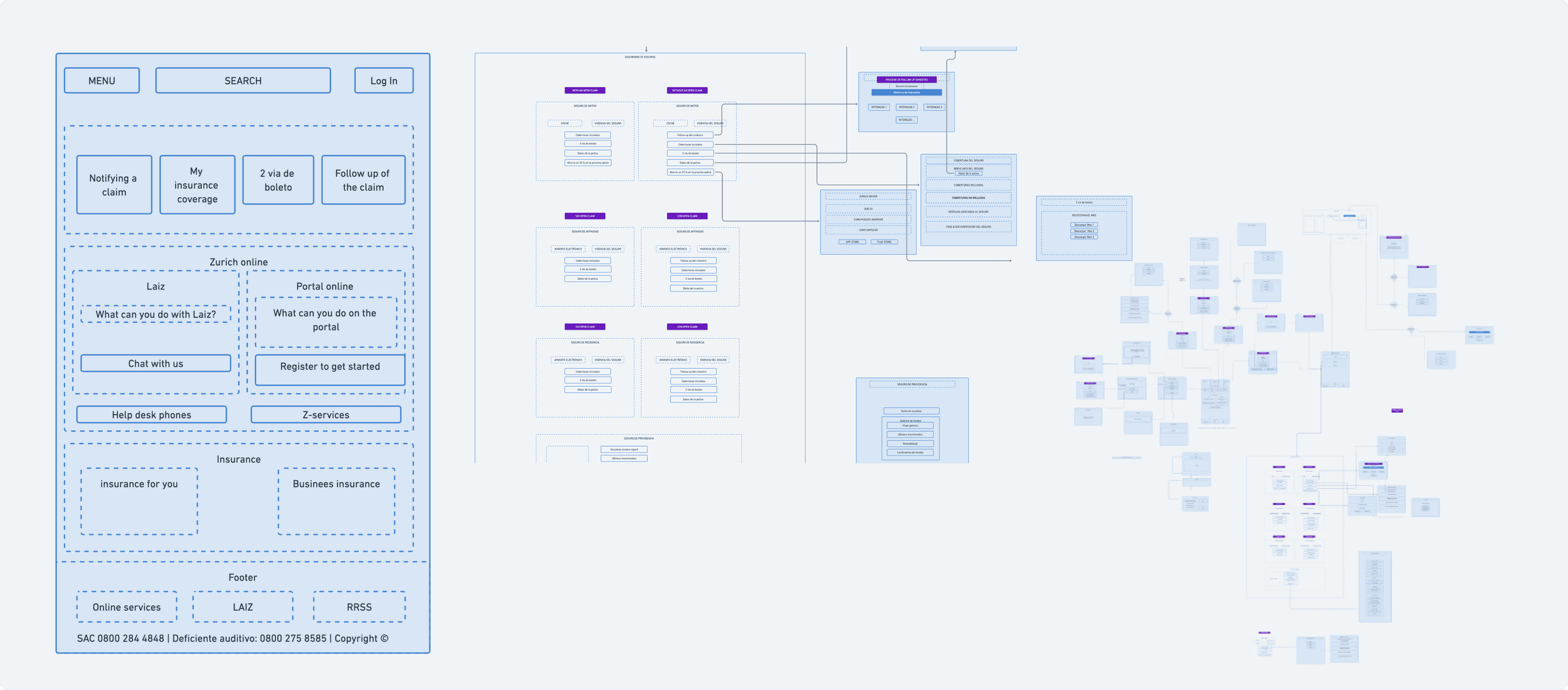Select the insurance for you box
Image resolution: width=1568 pixels, height=690 pixels.
coord(139,501)
